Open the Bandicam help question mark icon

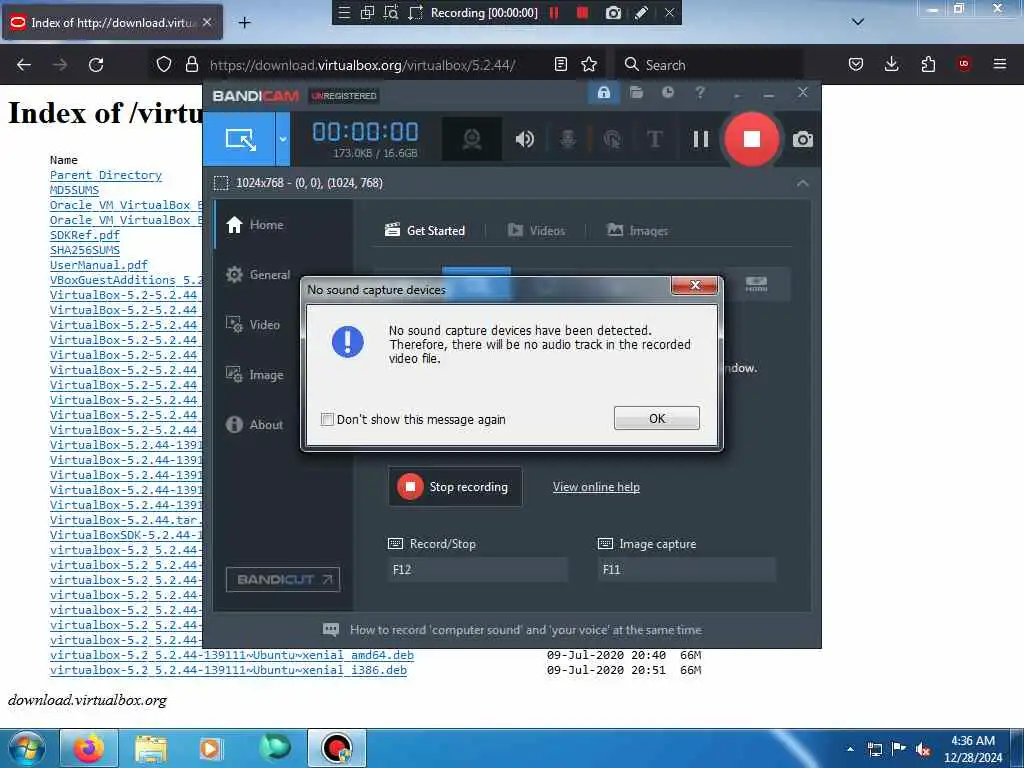pyautogui.click(x=699, y=93)
